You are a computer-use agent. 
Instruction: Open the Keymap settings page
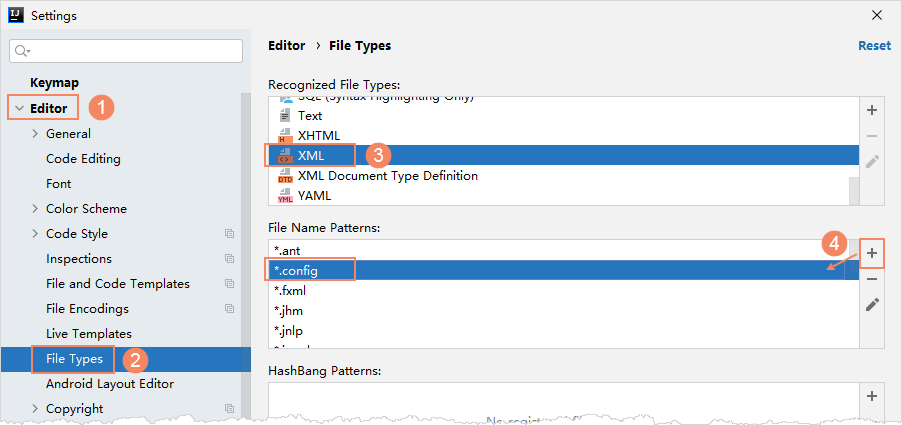[x=54, y=83]
